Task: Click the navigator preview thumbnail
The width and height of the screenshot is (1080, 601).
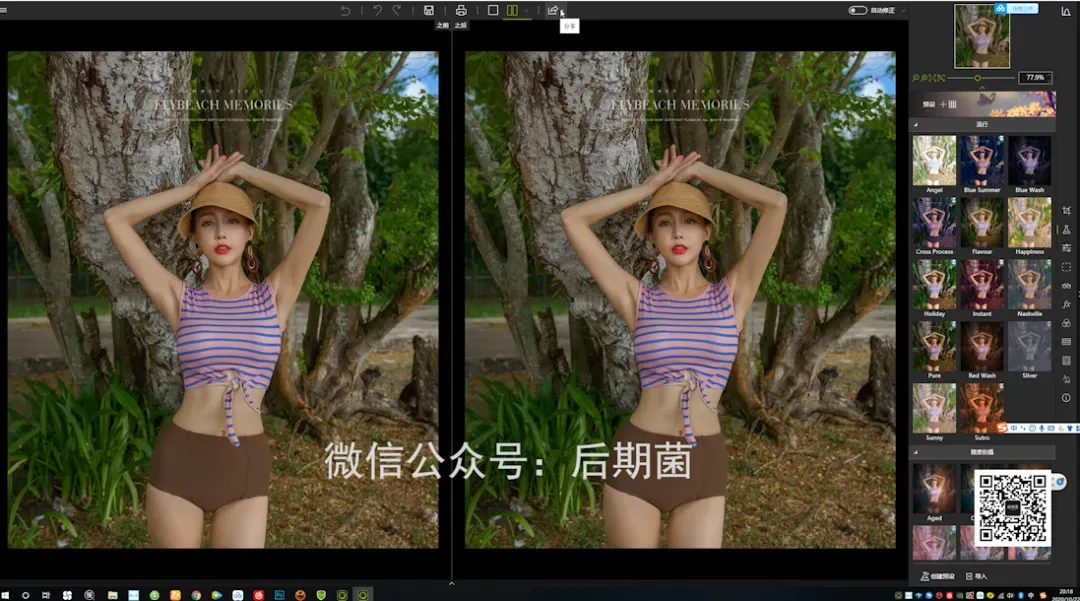Action: [x=982, y=36]
